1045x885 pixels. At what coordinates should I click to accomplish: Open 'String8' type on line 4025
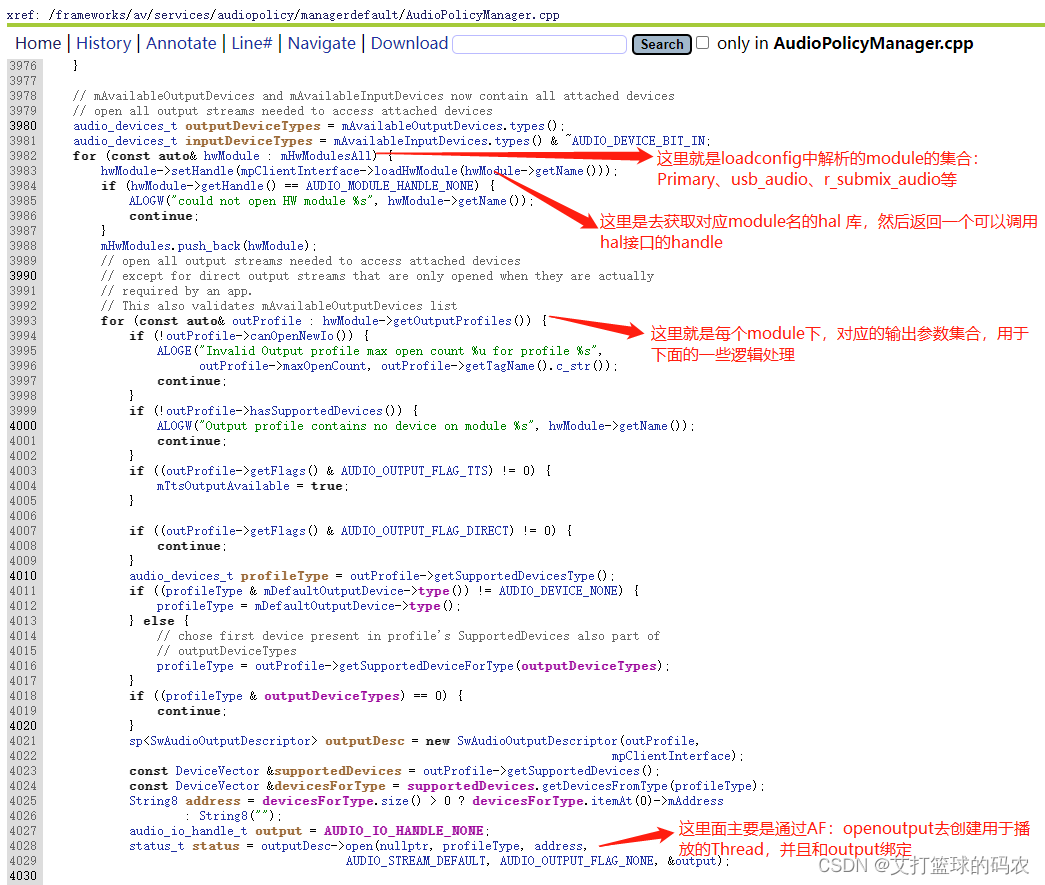coord(153,800)
